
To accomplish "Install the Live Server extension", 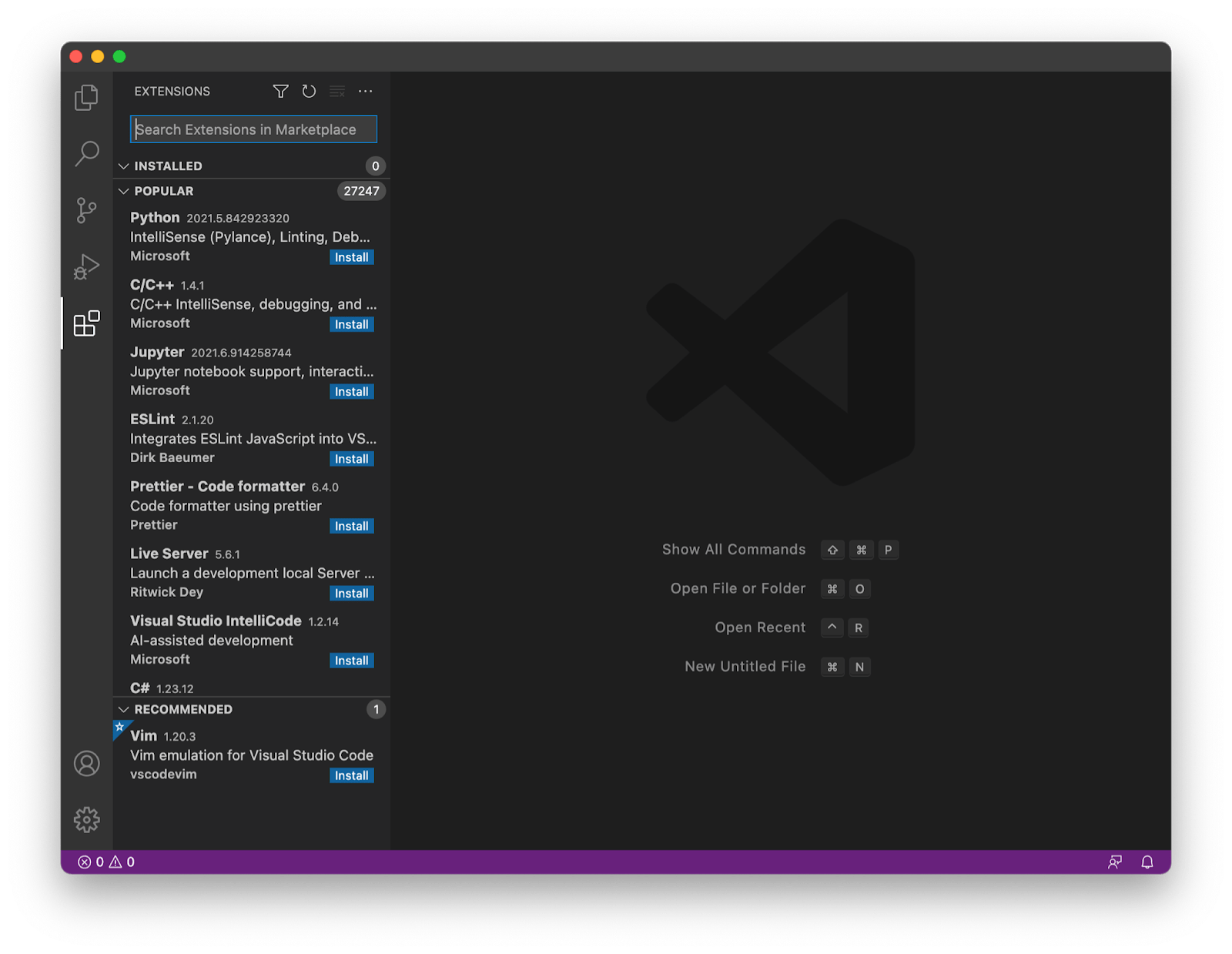I will 352,594.
